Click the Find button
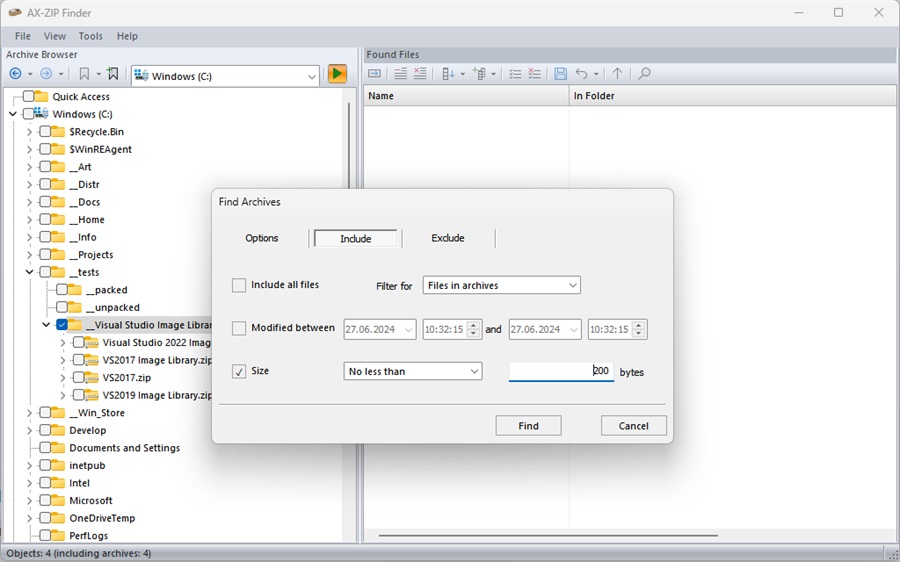900x562 pixels. [528, 426]
